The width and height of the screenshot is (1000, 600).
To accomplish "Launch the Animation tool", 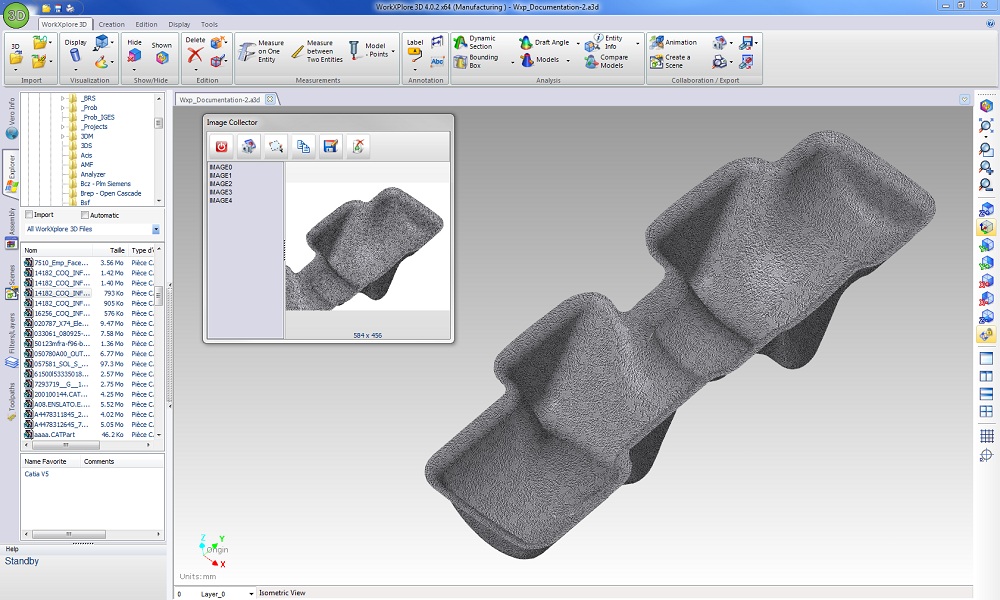I will tap(672, 43).
